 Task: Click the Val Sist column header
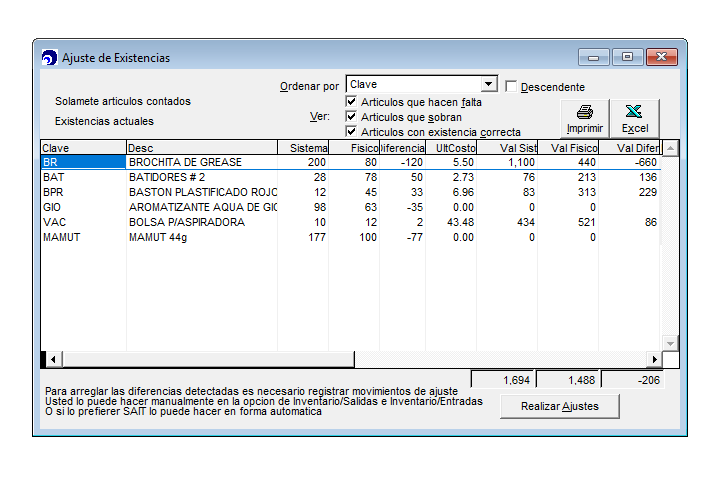(507, 148)
